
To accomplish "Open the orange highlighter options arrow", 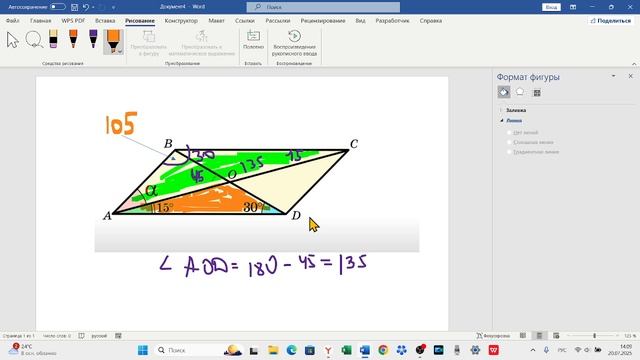I will (x=120, y=51).
